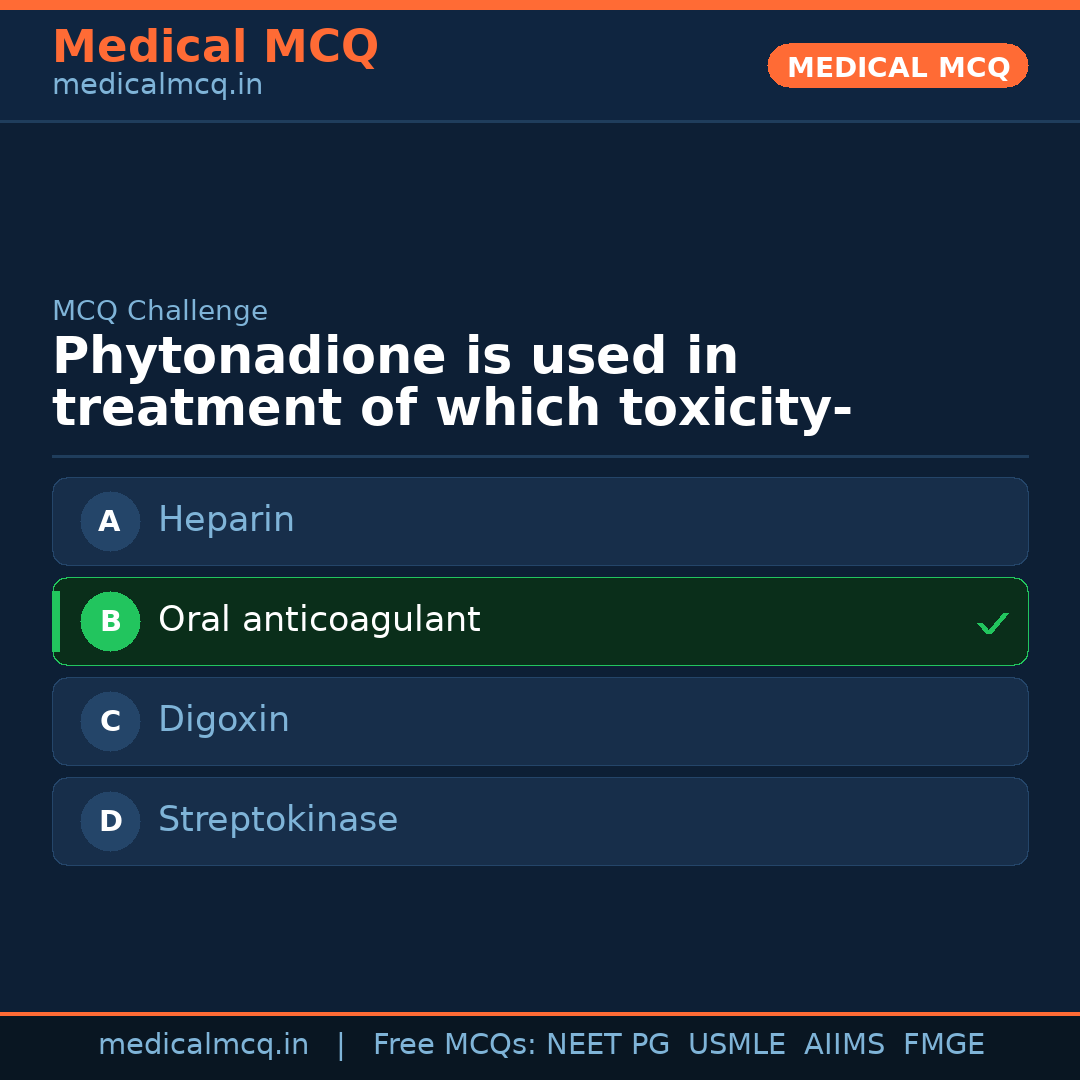Select AIIMS in the footer
The image size is (1080, 1080).
pyautogui.click(x=844, y=1045)
